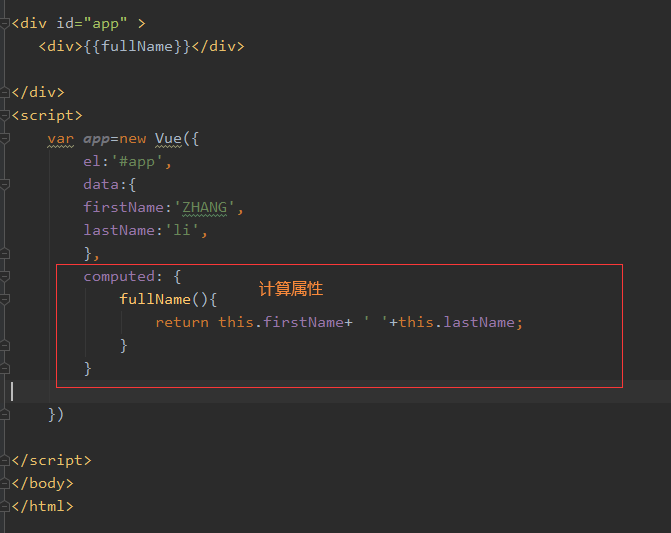Click the lastName key in data
Screen dimensions: 671x533
(119, 230)
